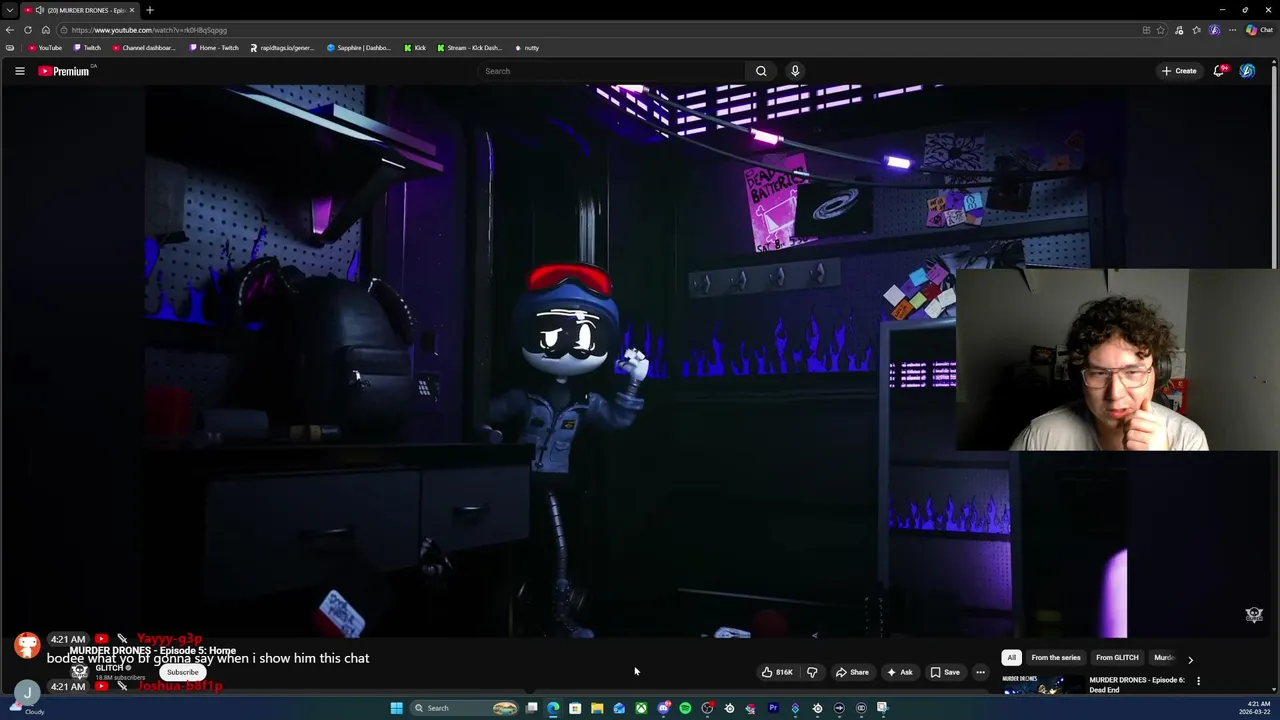The image size is (1280, 720).
Task: Open the Stream - Kick Dashboard bookmark
Action: (x=470, y=48)
